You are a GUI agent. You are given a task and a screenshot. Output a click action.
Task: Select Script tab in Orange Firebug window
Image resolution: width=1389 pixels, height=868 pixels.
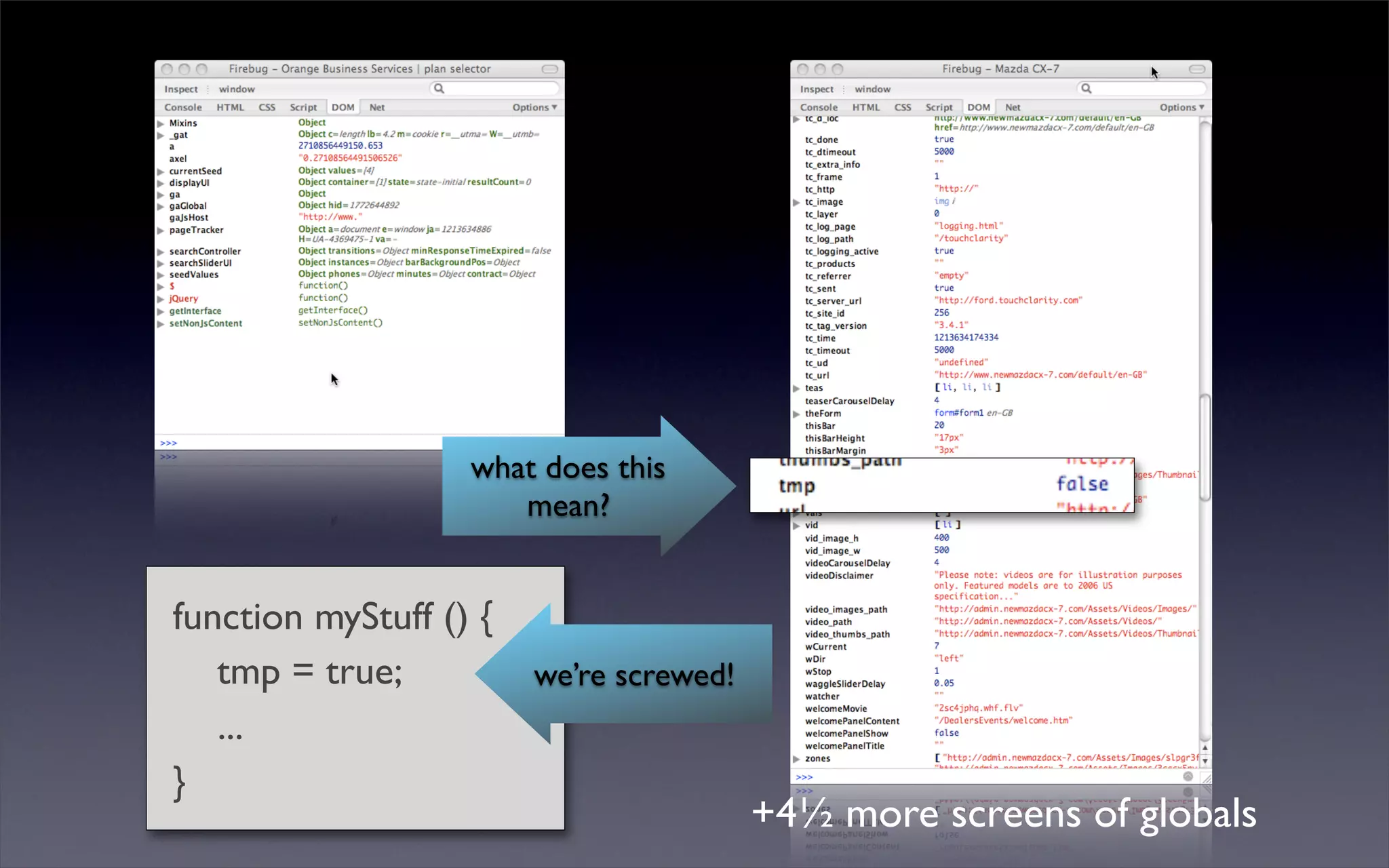click(x=303, y=107)
